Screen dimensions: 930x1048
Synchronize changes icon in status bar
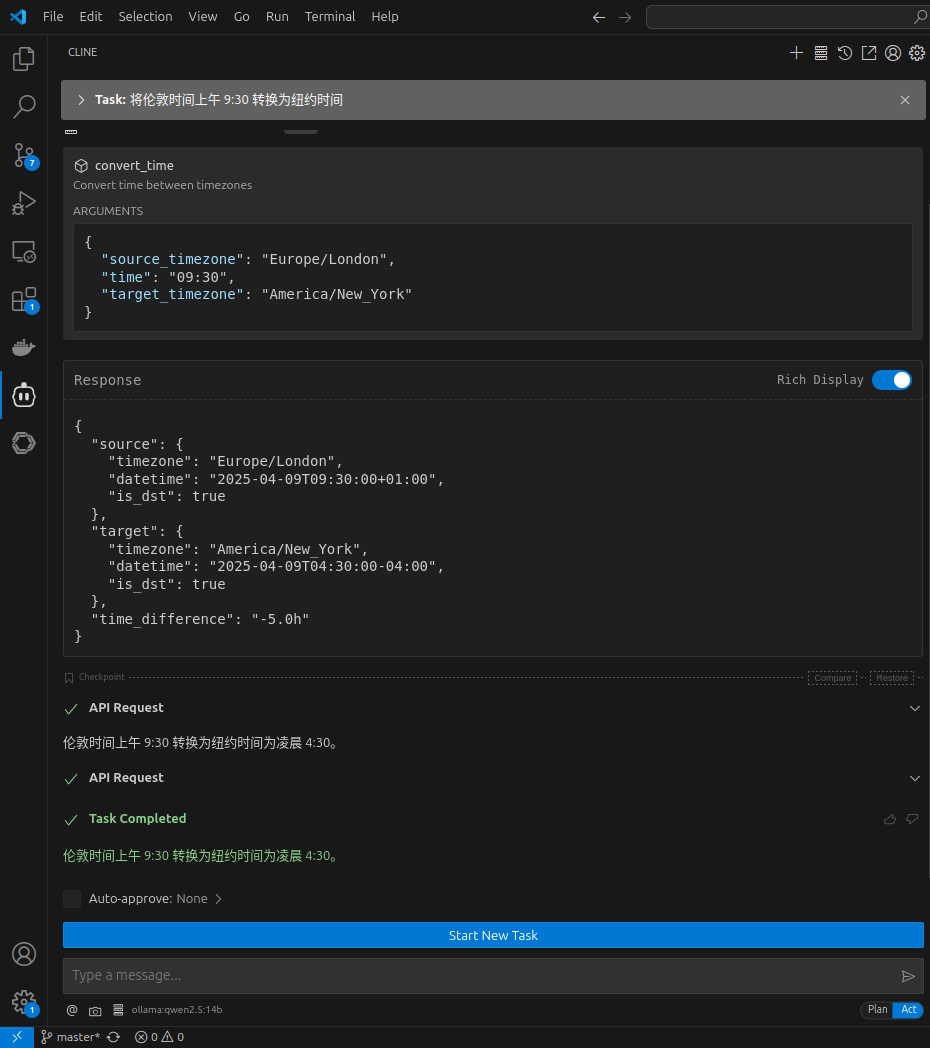pos(114,1037)
